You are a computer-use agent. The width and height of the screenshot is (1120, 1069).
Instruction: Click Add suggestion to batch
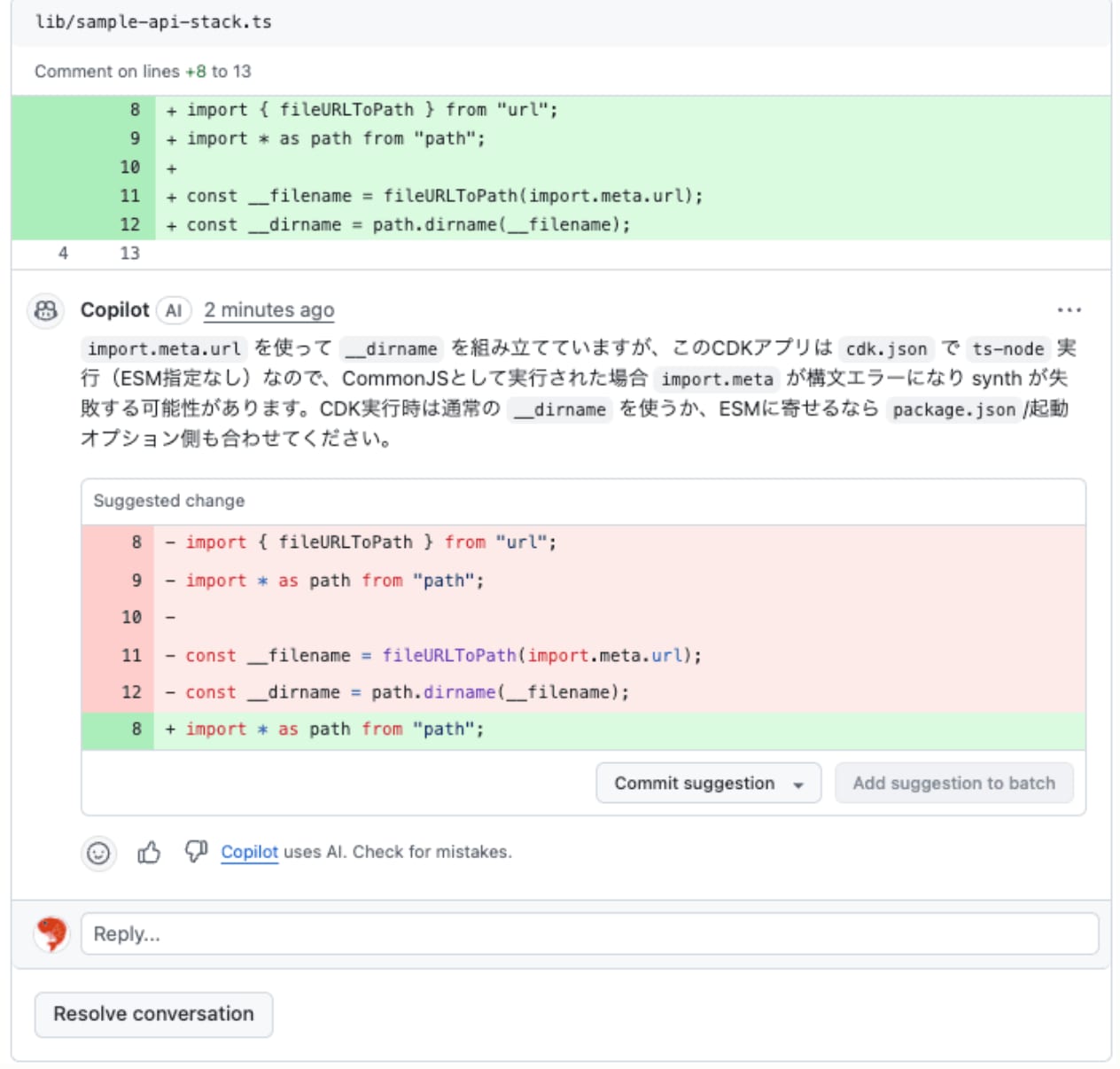953,784
